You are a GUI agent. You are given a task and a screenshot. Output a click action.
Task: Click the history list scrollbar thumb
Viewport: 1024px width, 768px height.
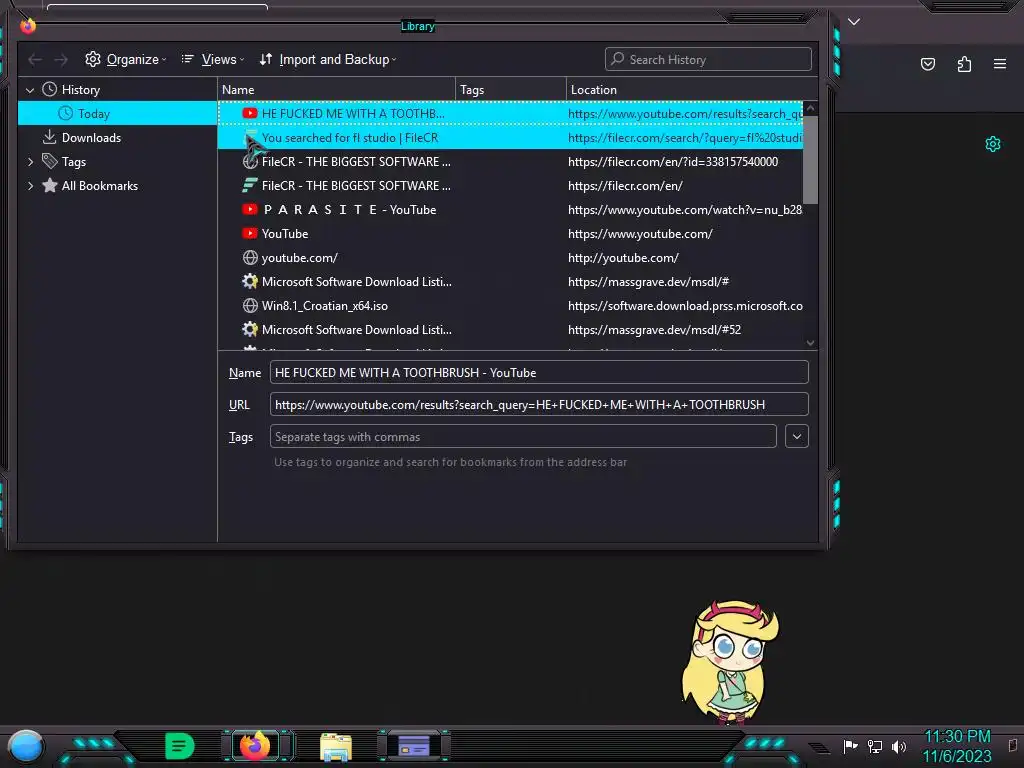pyautogui.click(x=810, y=160)
